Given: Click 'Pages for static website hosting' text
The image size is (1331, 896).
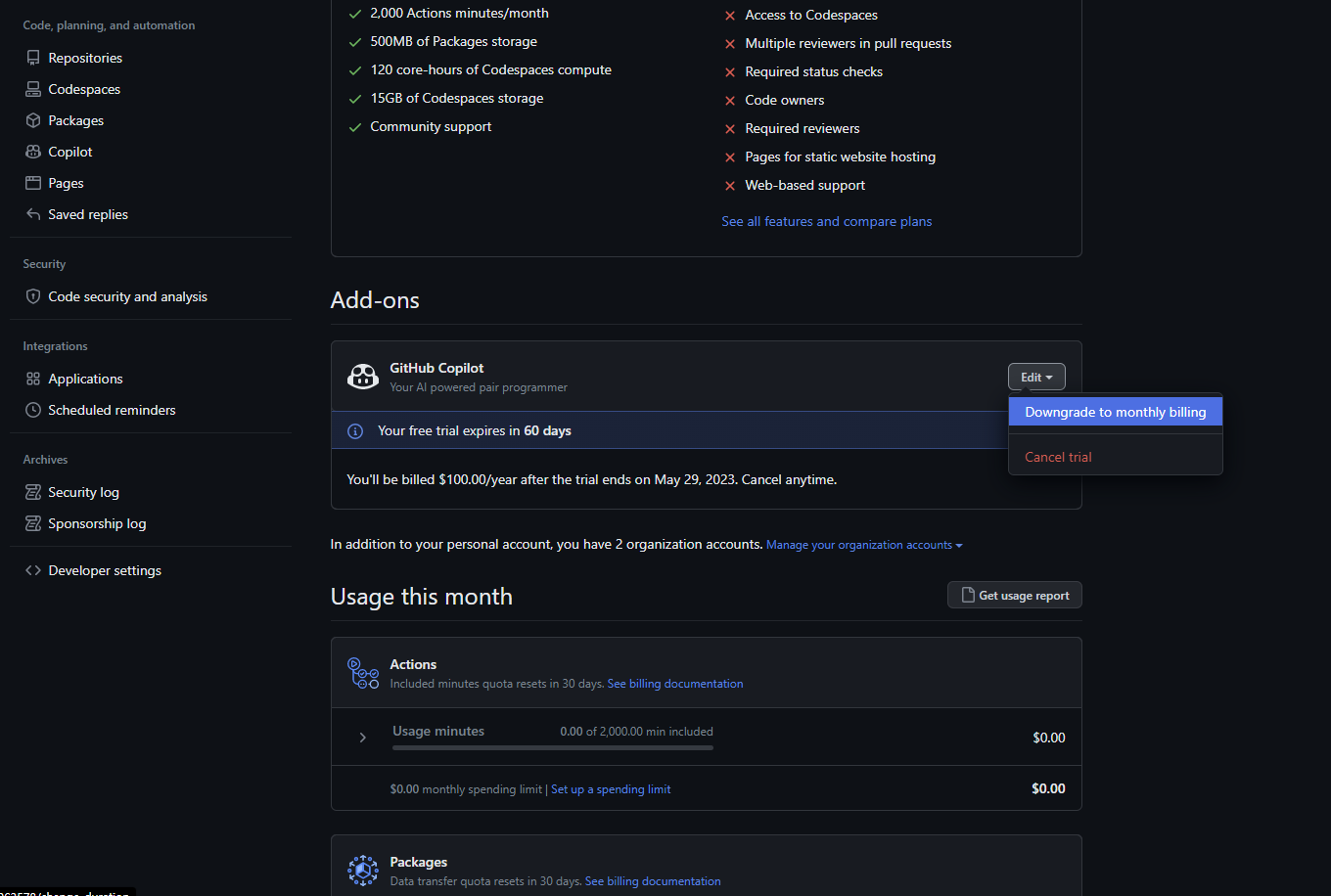Looking at the screenshot, I should click(840, 157).
